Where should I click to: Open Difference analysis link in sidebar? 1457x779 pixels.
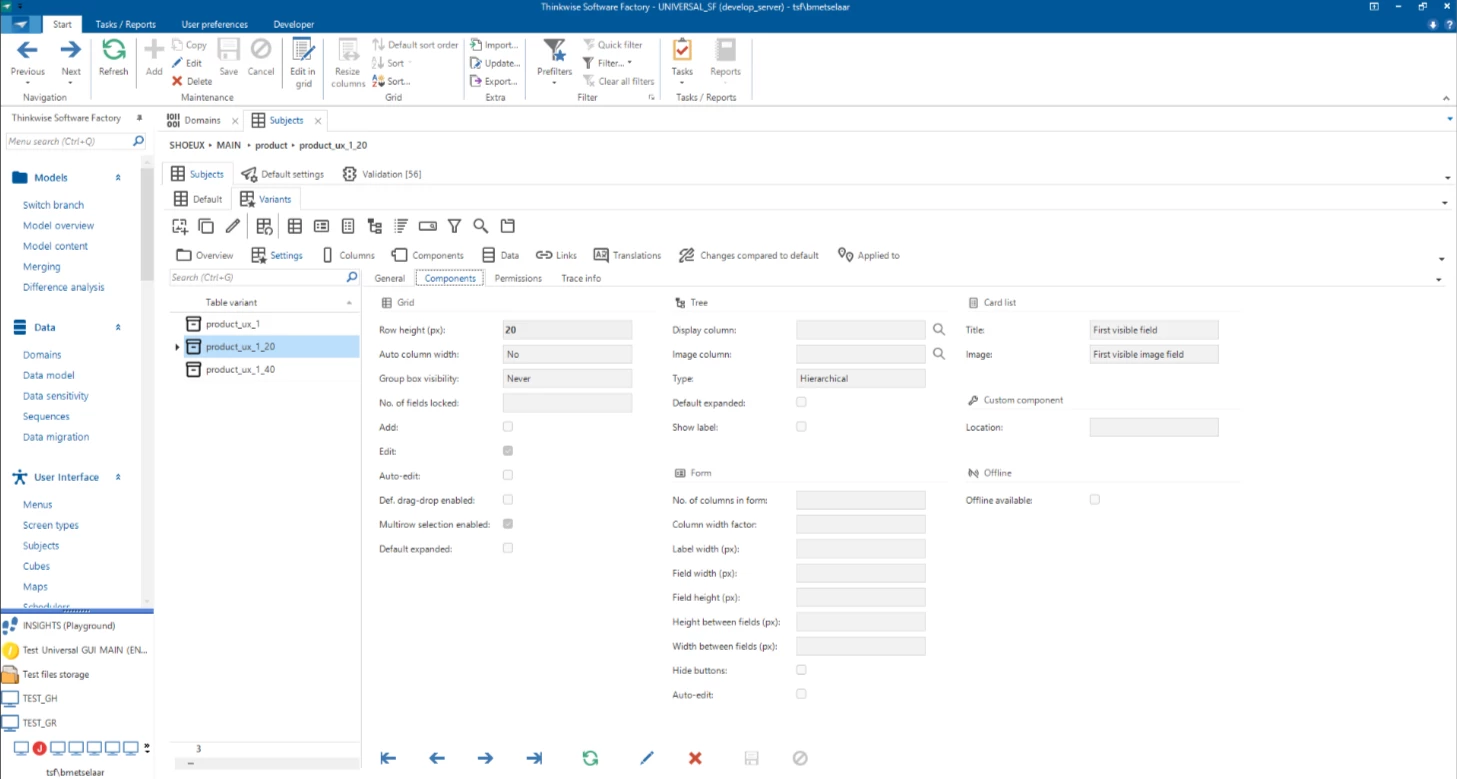[63, 287]
